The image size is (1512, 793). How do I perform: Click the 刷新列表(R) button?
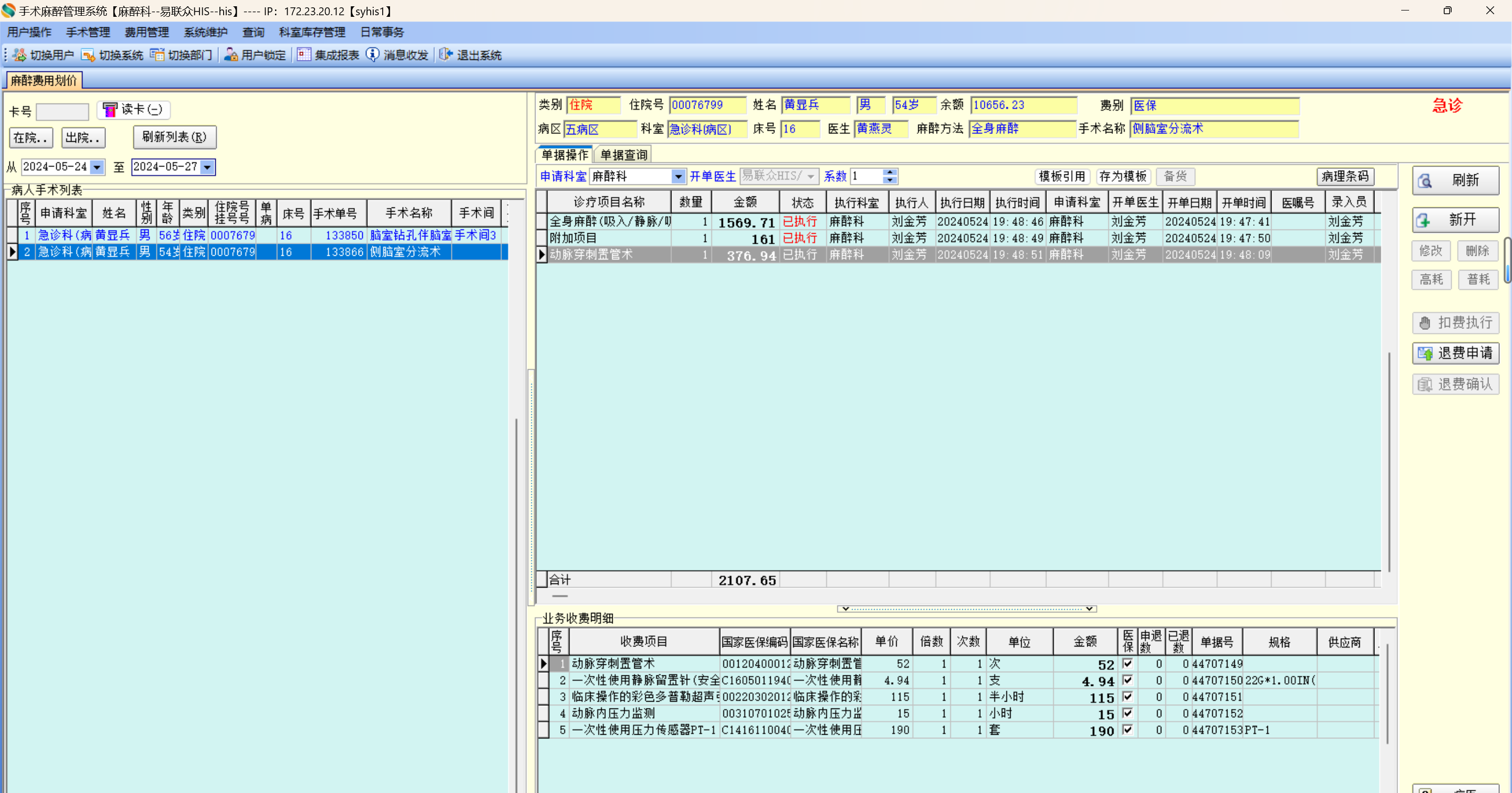(x=174, y=137)
